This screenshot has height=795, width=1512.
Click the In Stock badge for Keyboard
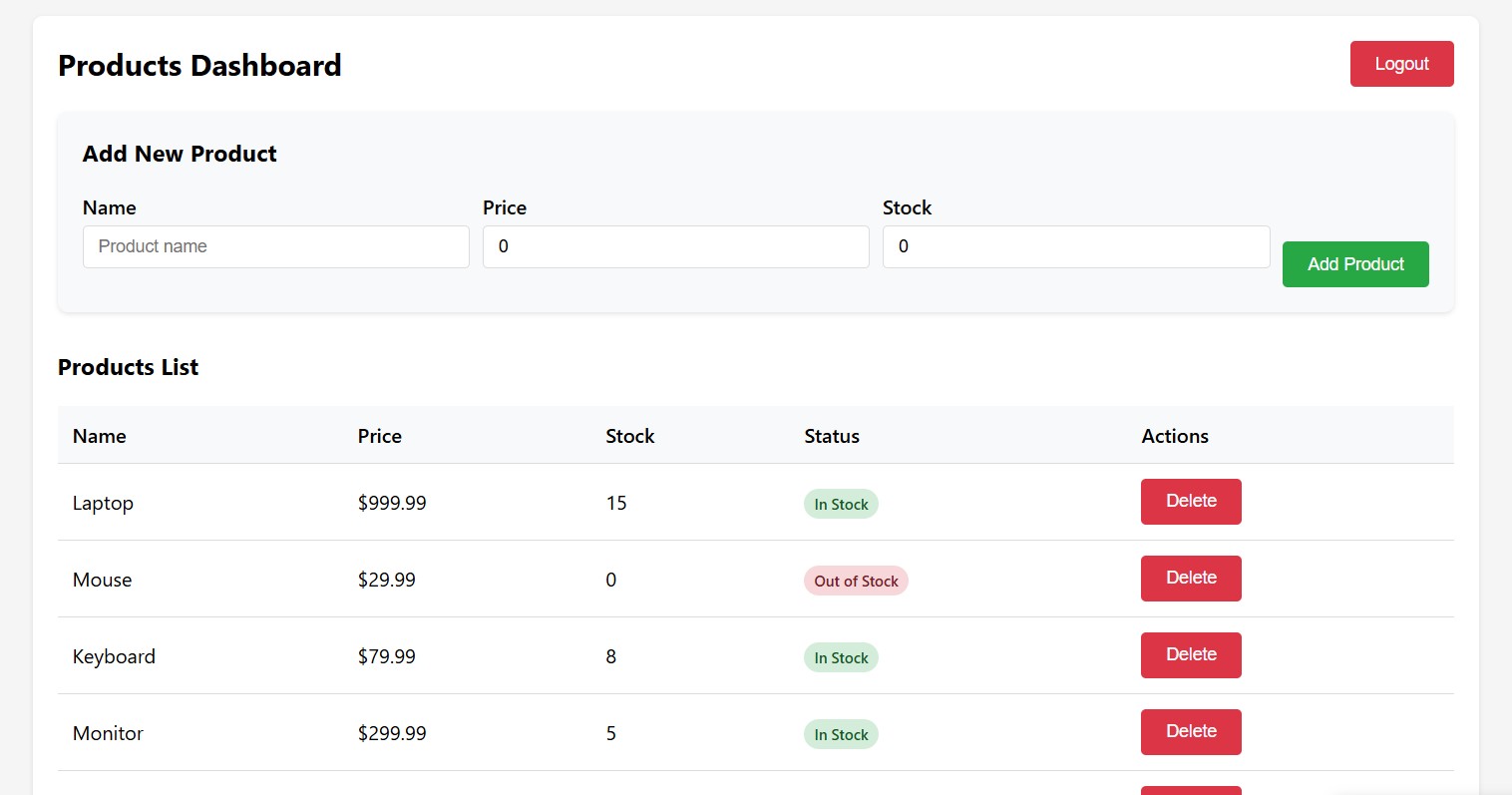point(841,657)
